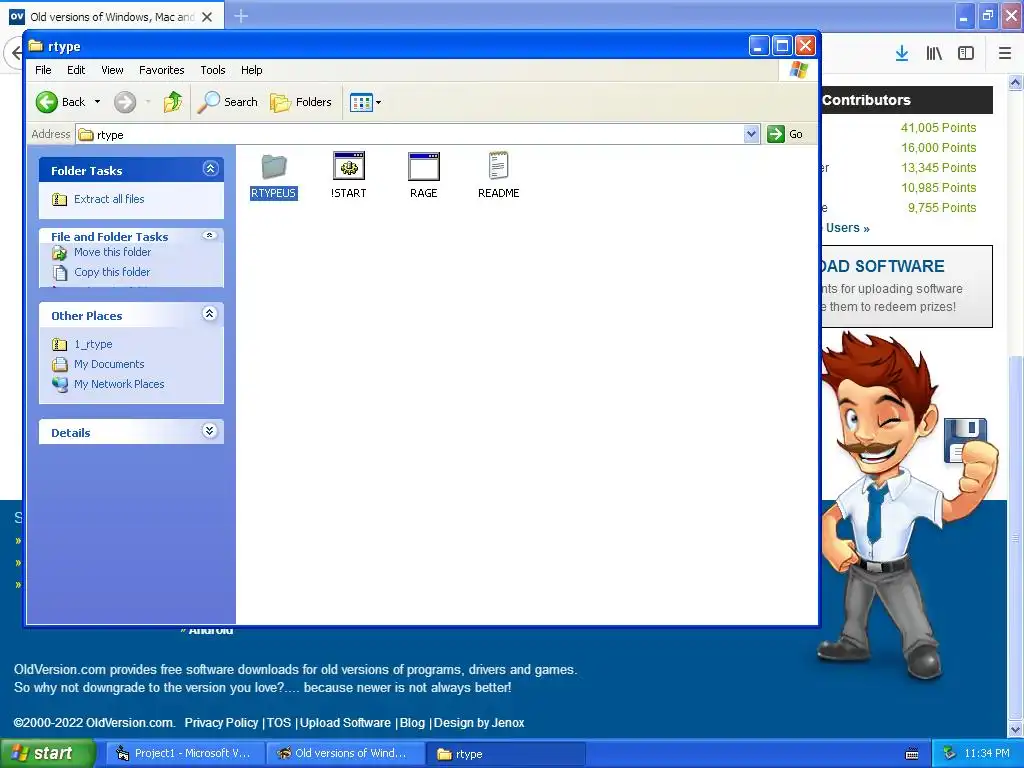Click Extract all files
The height and width of the screenshot is (768, 1024).
click(109, 199)
